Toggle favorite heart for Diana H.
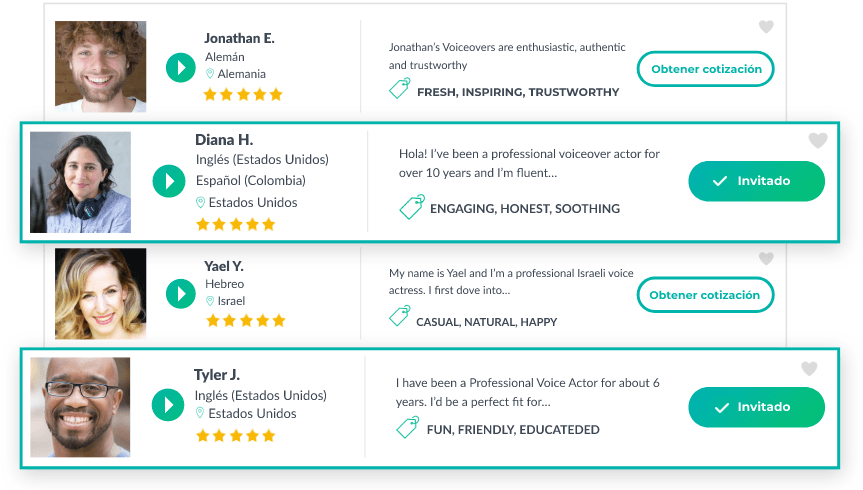The height and width of the screenshot is (490, 863). point(818,141)
